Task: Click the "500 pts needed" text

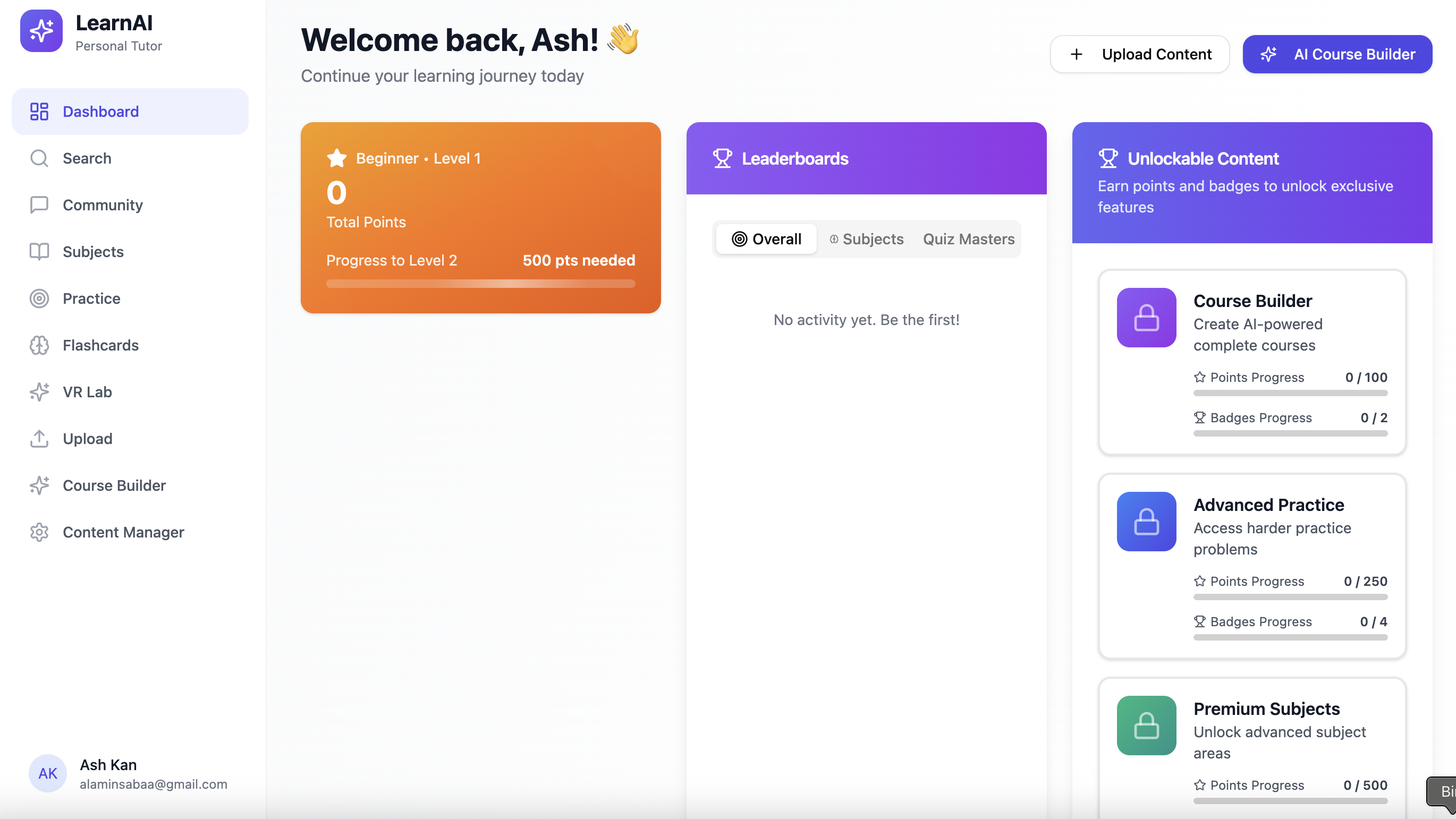Action: 579,260
